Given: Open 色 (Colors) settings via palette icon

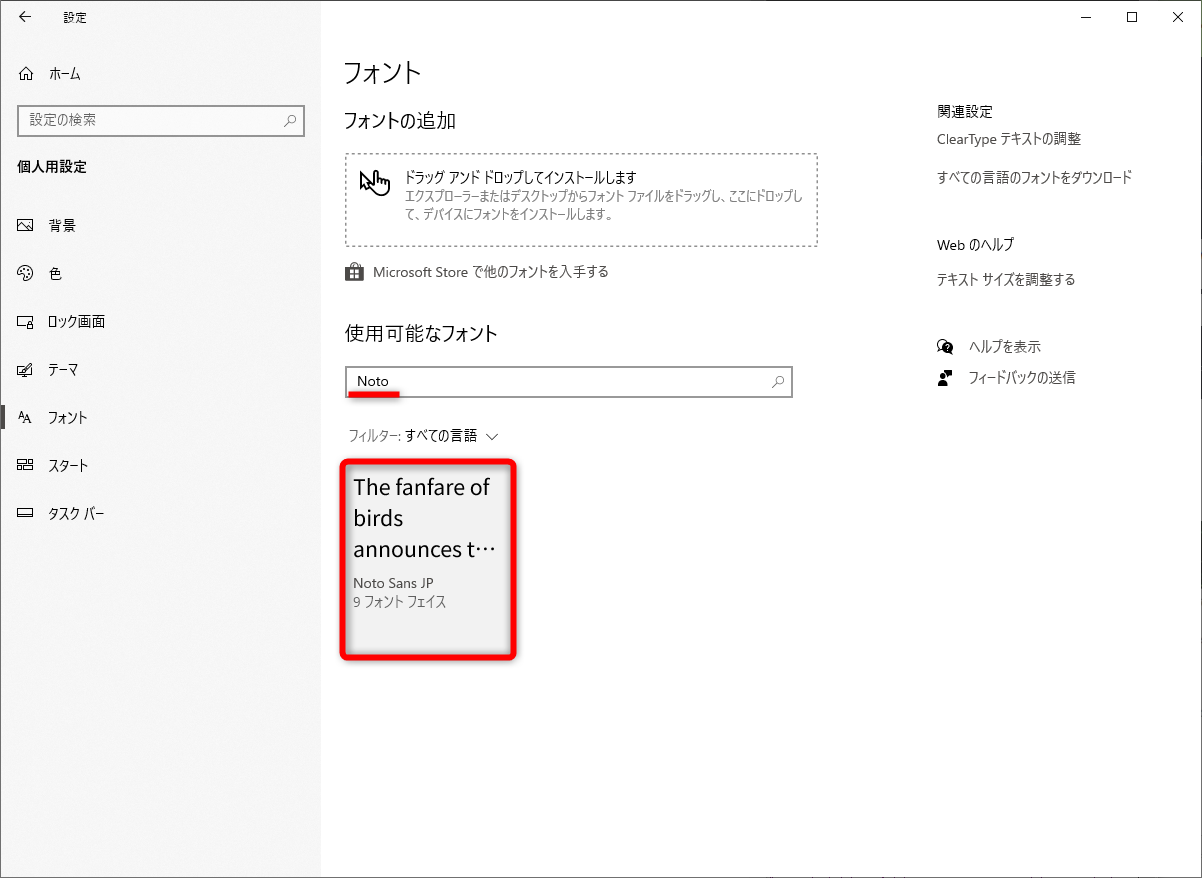Looking at the screenshot, I should [24, 273].
